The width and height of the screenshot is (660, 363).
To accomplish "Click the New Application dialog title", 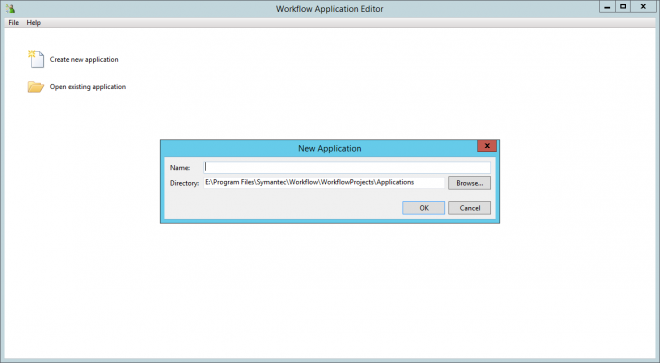I will pos(330,149).
